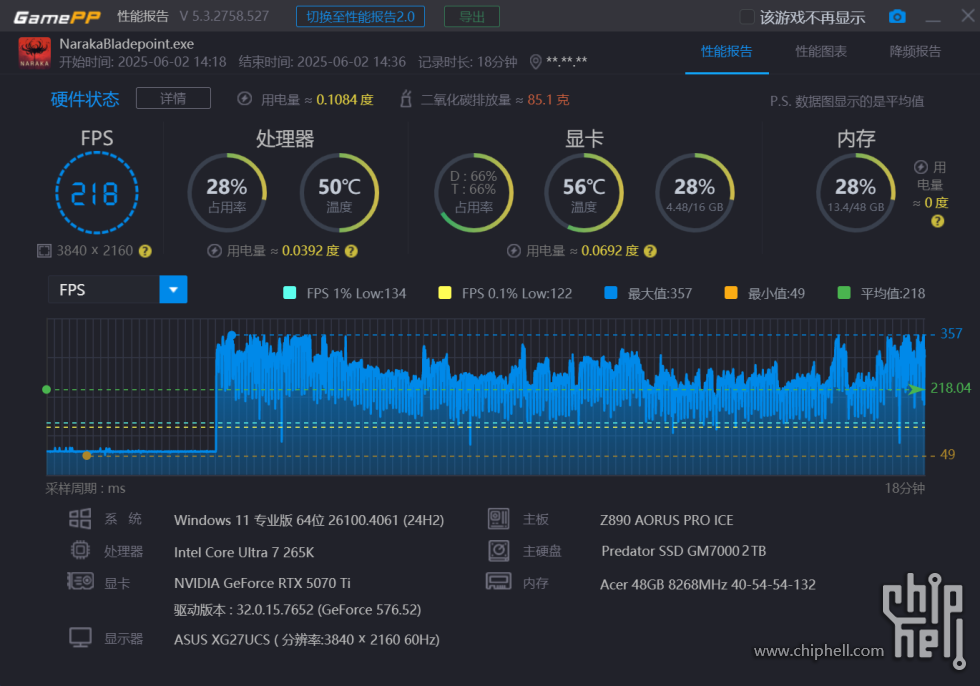Click 切换至性能报告2.0 button
Screen dimensions: 980x686
click(360, 17)
